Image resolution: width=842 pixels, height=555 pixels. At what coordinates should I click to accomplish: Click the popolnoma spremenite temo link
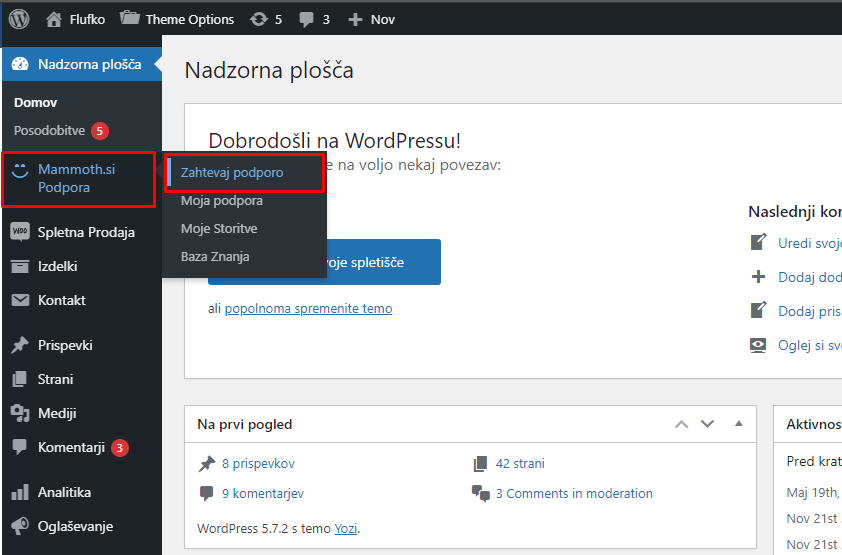click(x=308, y=309)
